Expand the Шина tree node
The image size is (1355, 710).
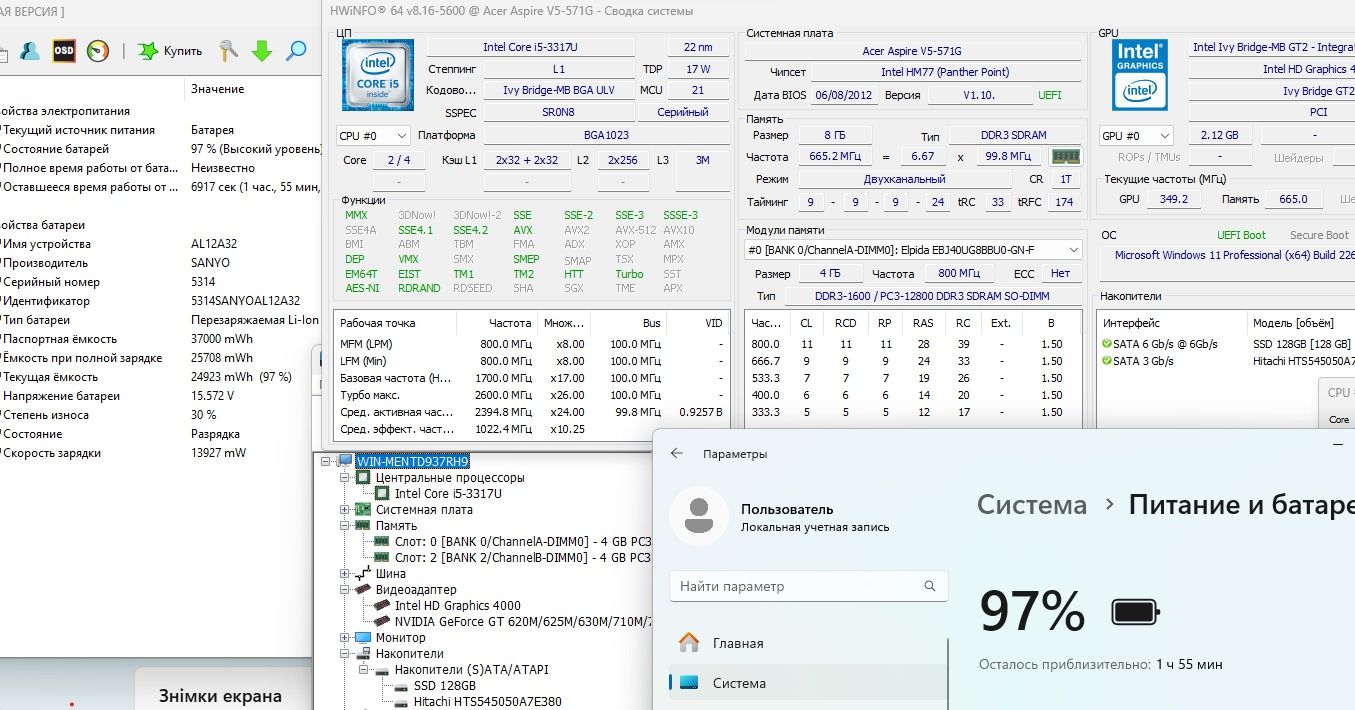coord(346,573)
